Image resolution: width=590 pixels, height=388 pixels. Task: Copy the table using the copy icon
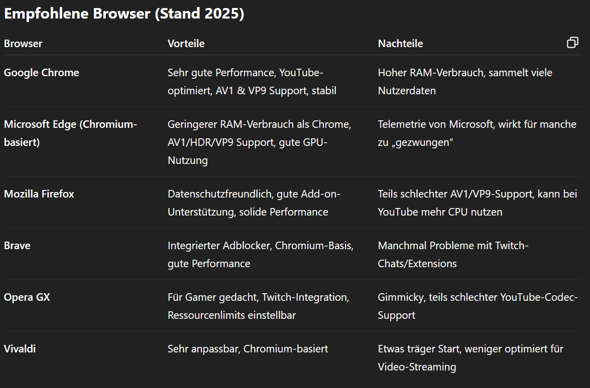[572, 43]
